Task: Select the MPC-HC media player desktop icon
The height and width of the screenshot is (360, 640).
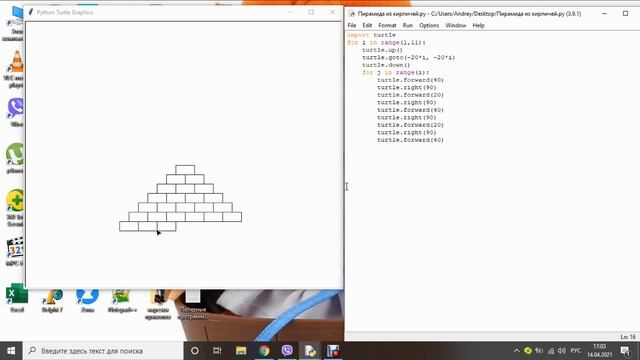Action: coord(15,252)
